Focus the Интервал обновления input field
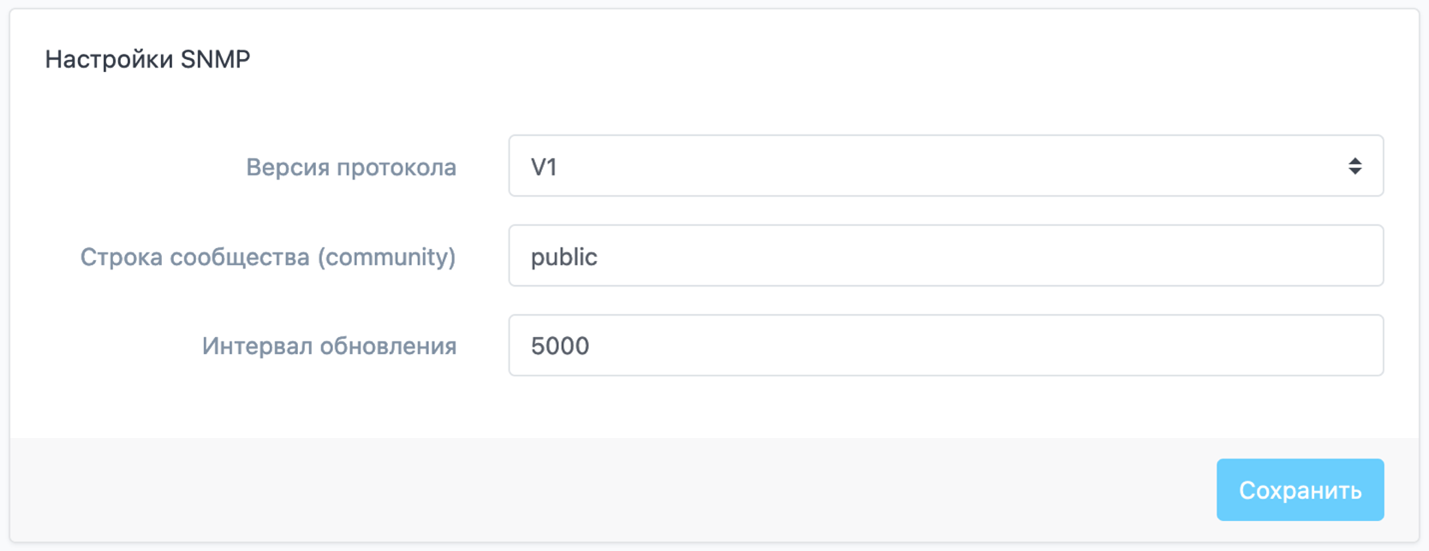 tap(945, 346)
